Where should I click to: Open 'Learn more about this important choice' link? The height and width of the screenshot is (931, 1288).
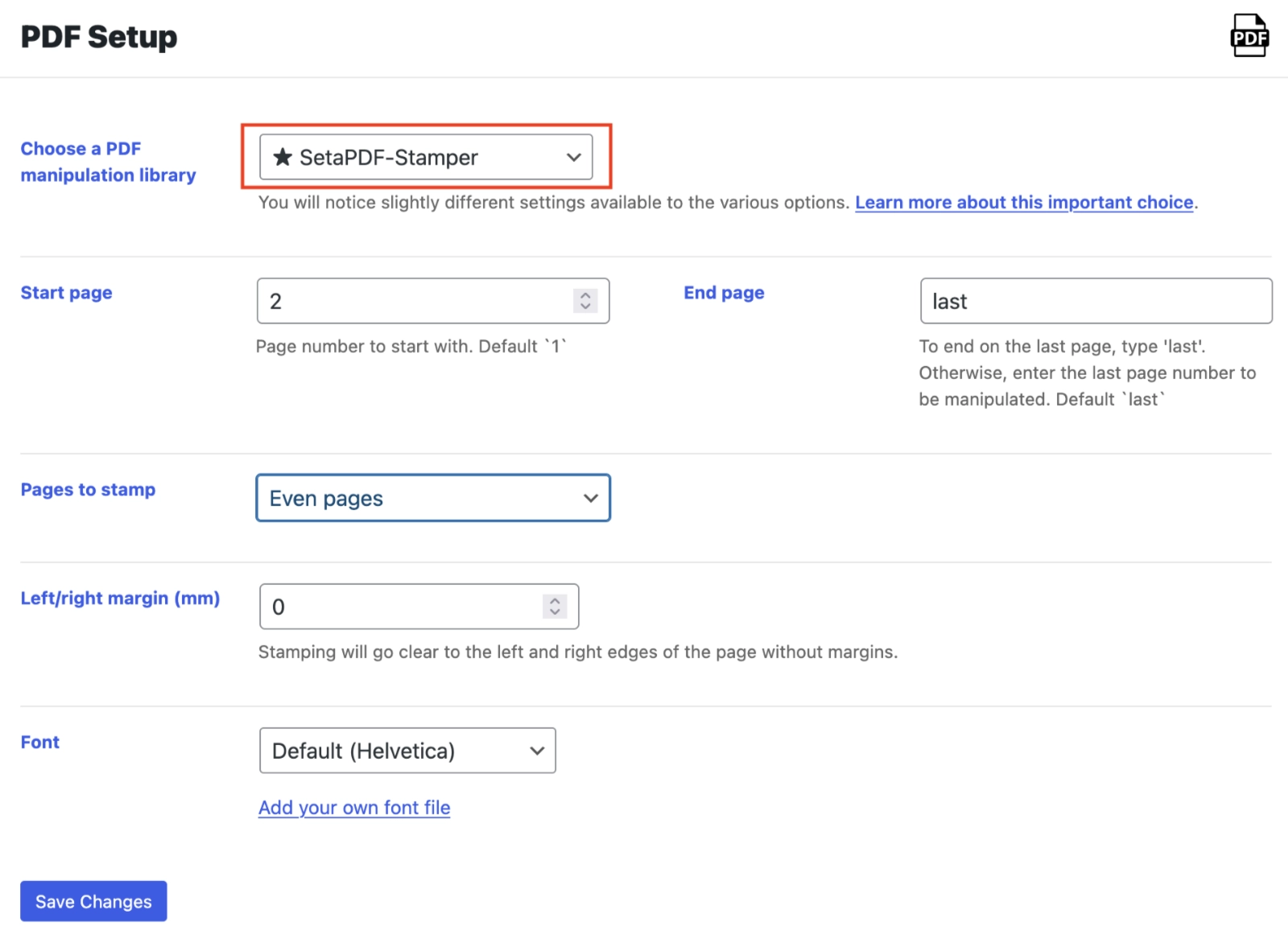pyautogui.click(x=1024, y=203)
